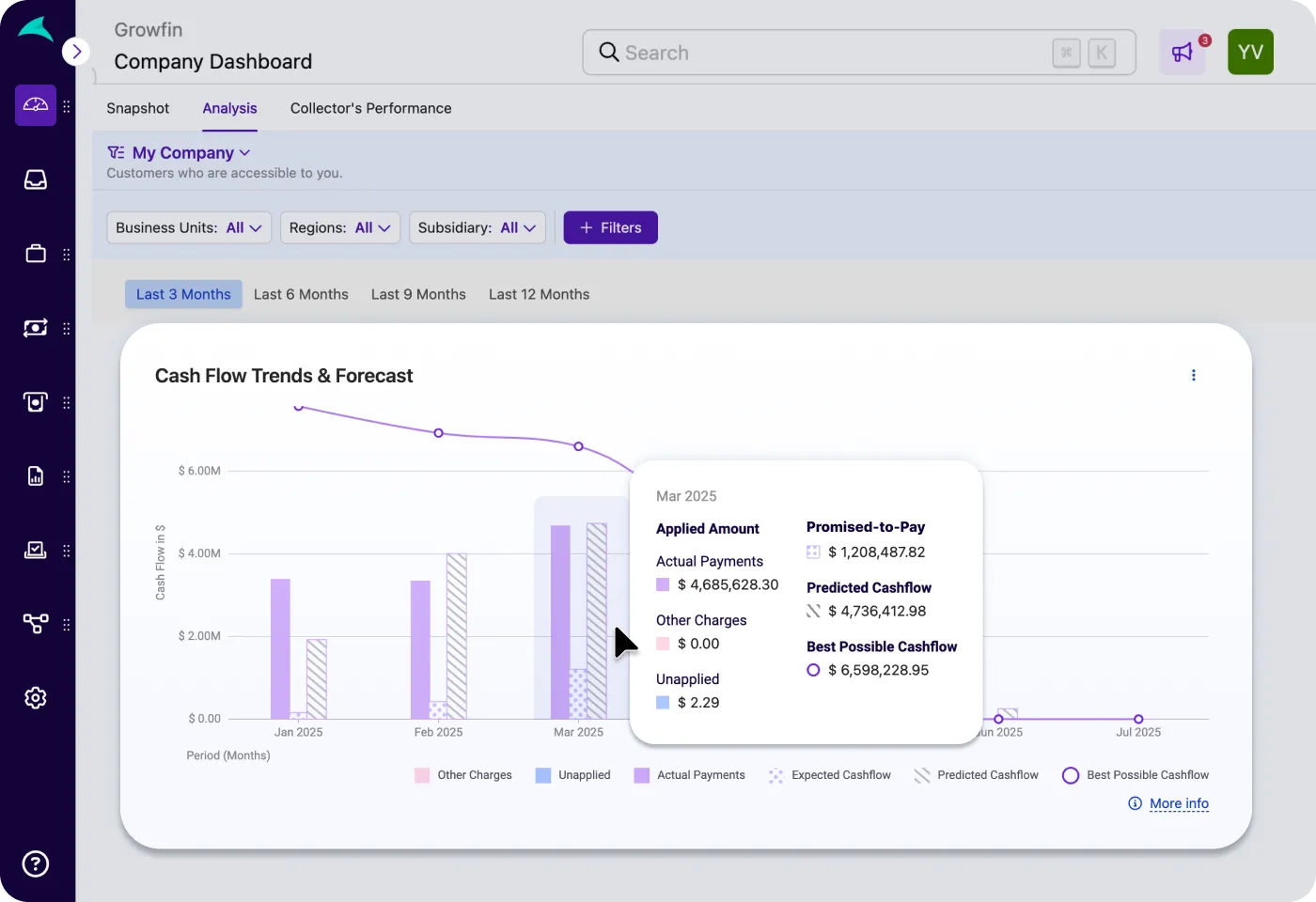Switch to the Snapshot tab

(138, 108)
